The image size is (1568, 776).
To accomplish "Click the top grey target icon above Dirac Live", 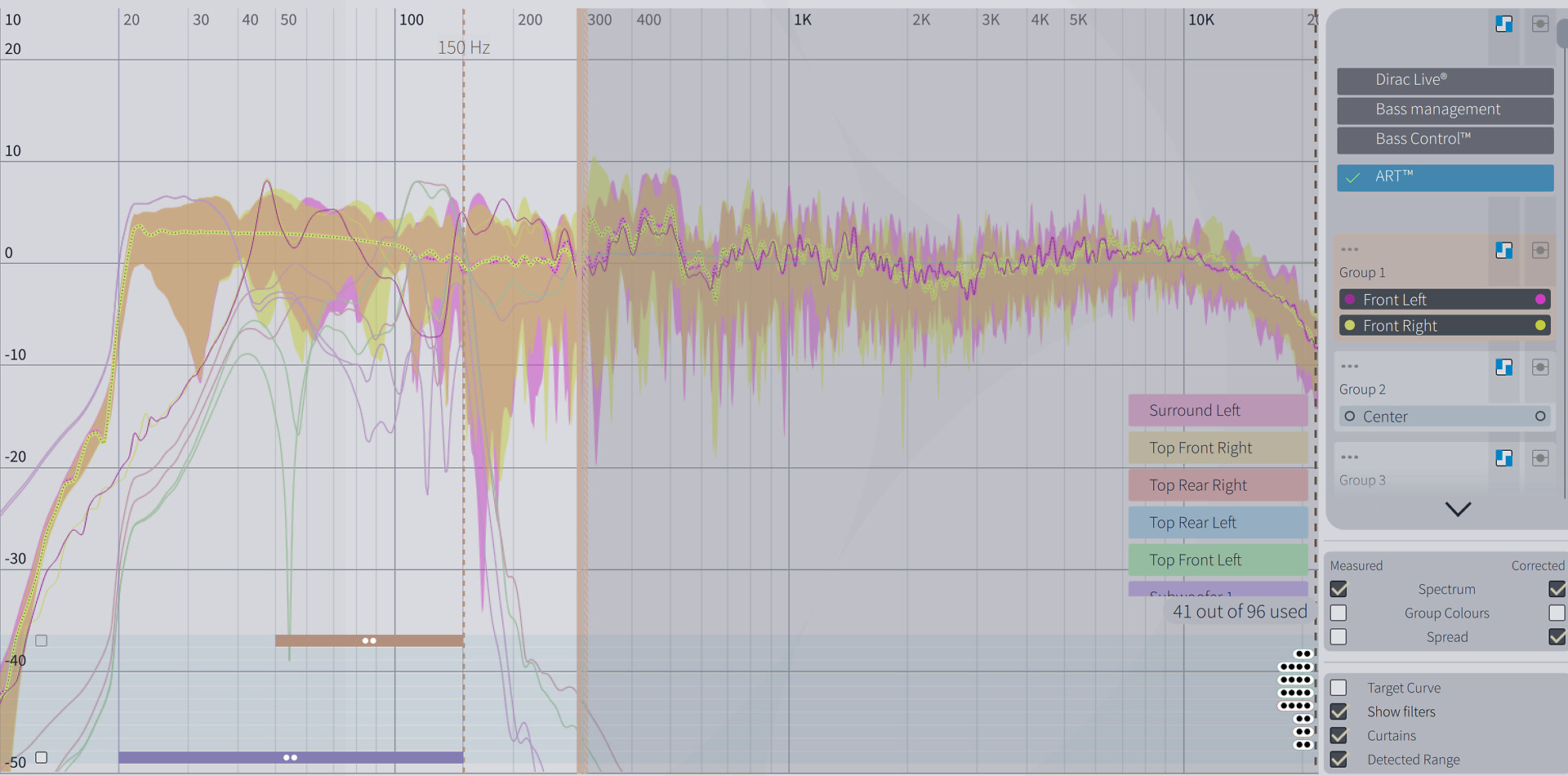I will tap(1539, 25).
